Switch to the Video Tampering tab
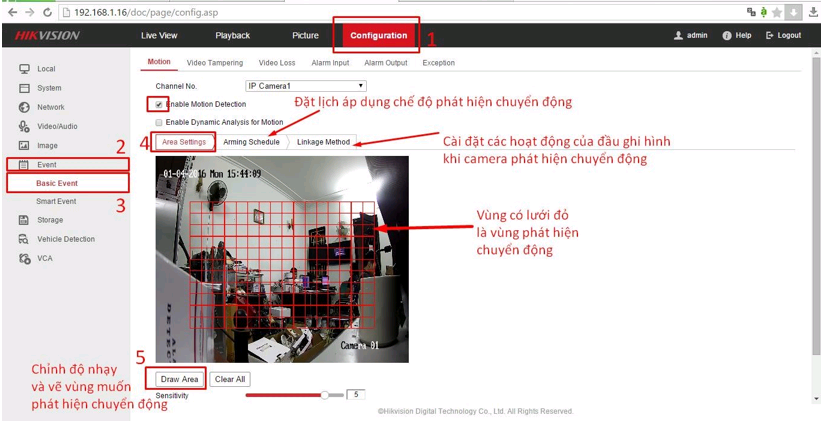 click(214, 63)
